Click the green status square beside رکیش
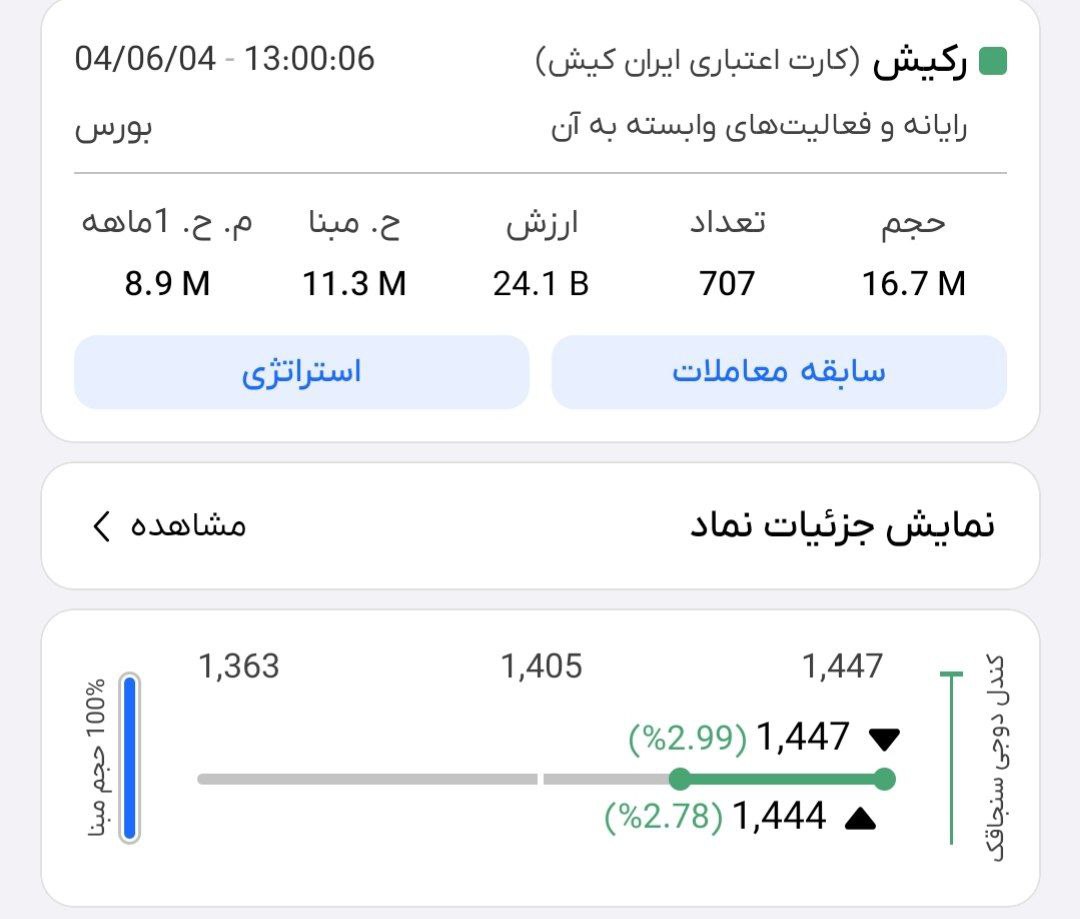The height and width of the screenshot is (919, 1080). 993,62
